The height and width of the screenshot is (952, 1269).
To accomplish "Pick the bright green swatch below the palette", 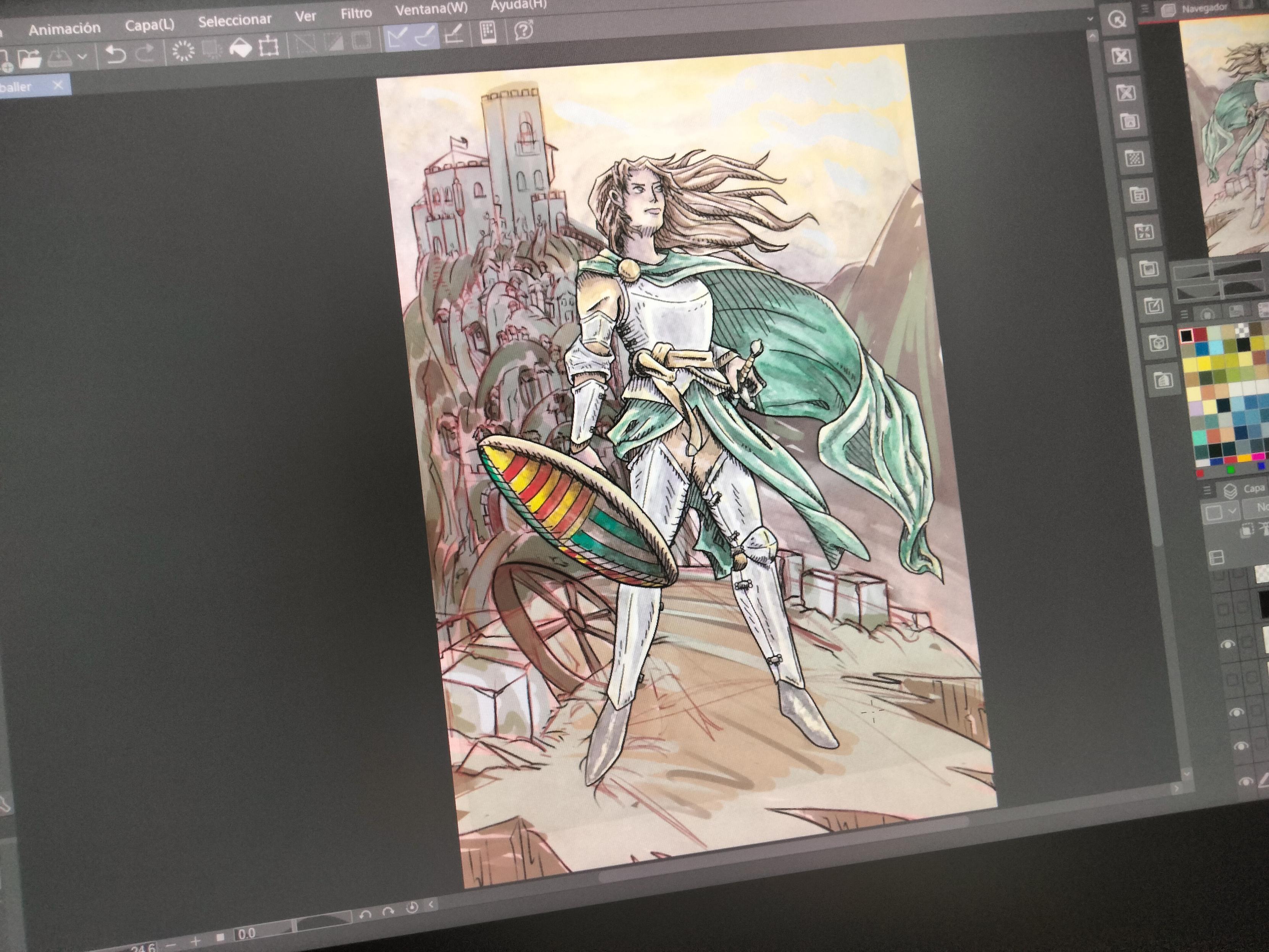I will tap(1230, 470).
